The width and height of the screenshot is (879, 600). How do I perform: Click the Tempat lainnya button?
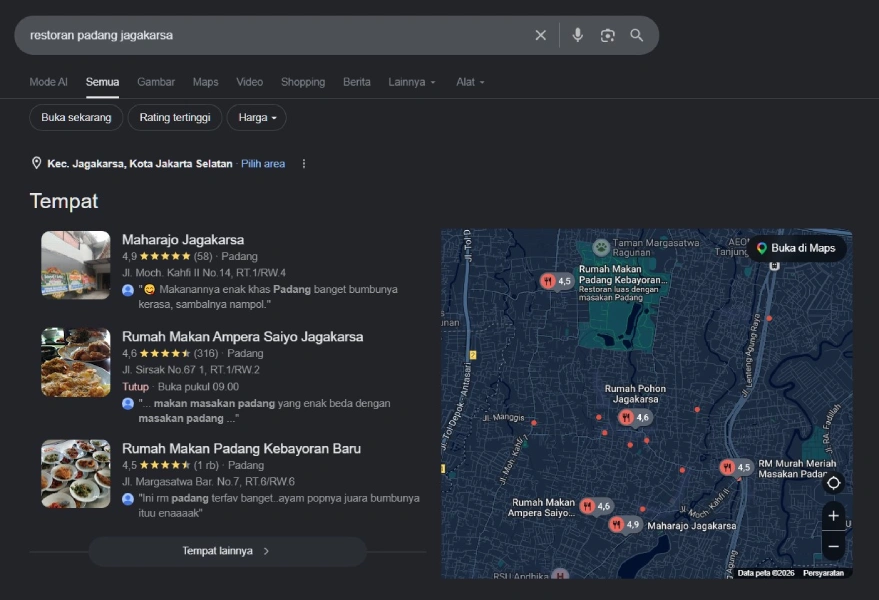click(x=228, y=551)
